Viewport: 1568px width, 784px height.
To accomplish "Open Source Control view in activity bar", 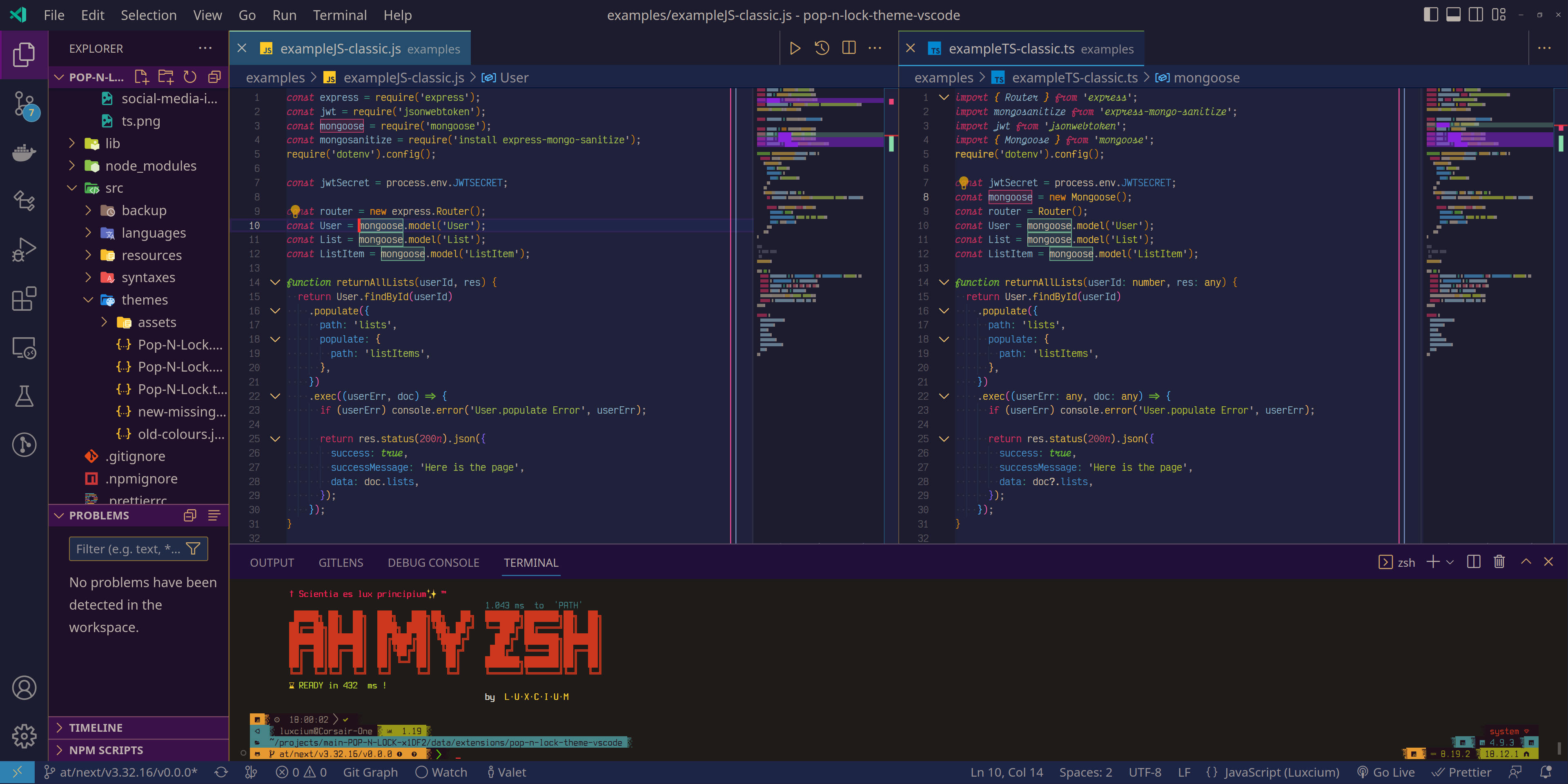I will tap(24, 104).
